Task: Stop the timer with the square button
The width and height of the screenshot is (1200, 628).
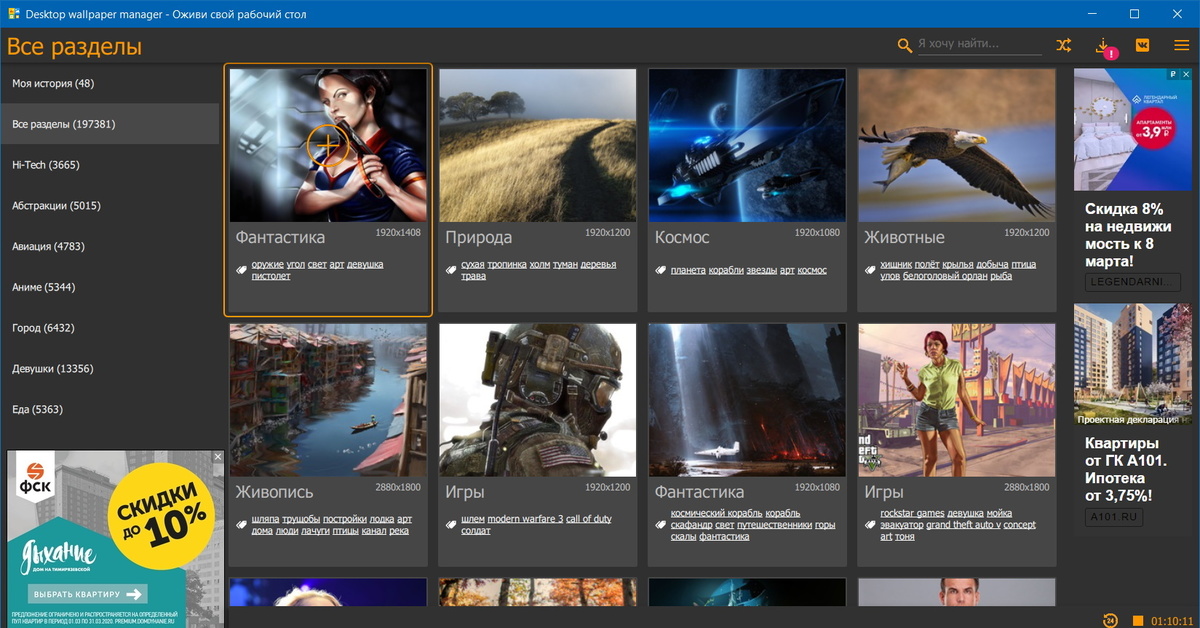Action: click(x=1137, y=620)
